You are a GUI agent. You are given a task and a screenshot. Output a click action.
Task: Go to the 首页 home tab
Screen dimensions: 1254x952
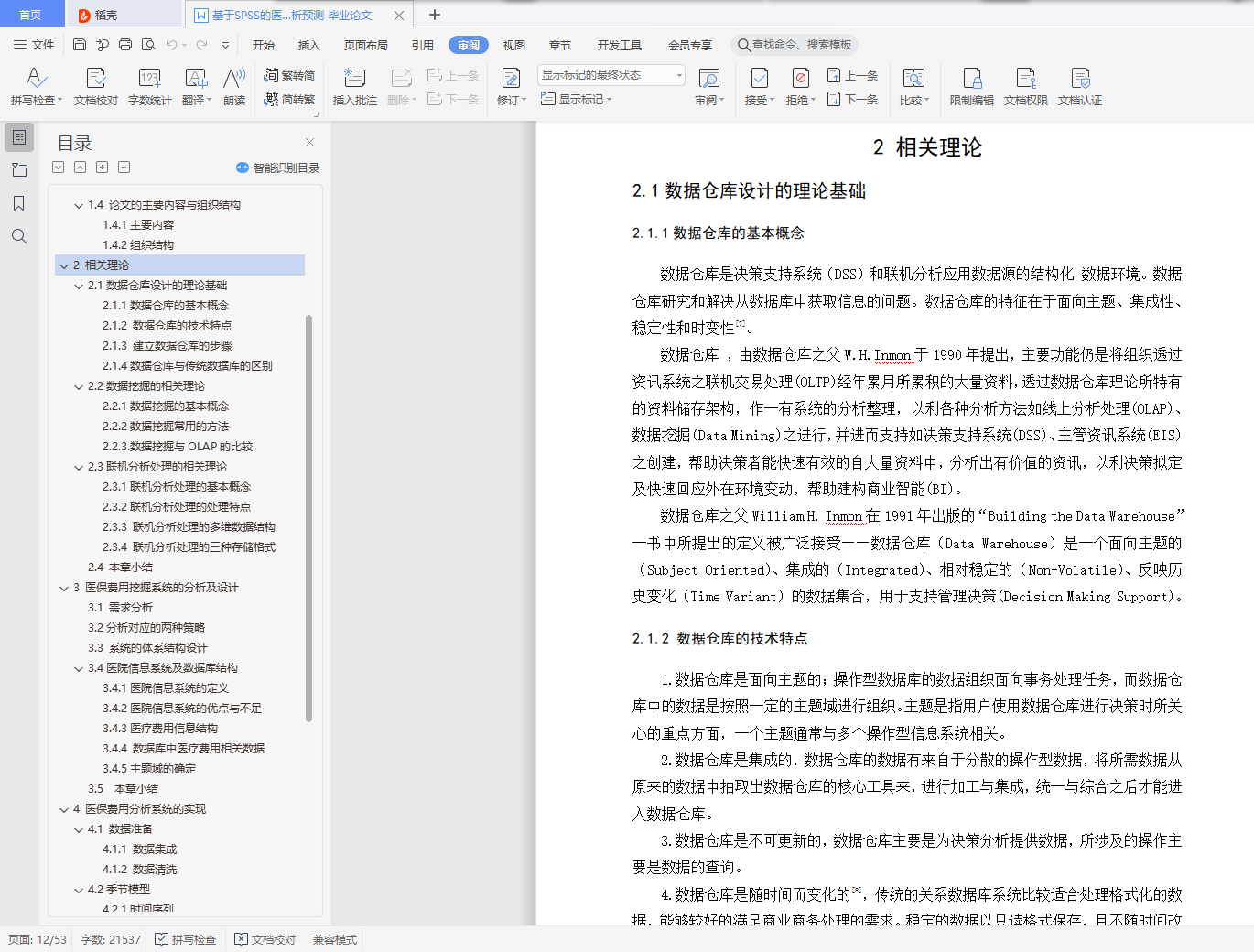(x=31, y=15)
